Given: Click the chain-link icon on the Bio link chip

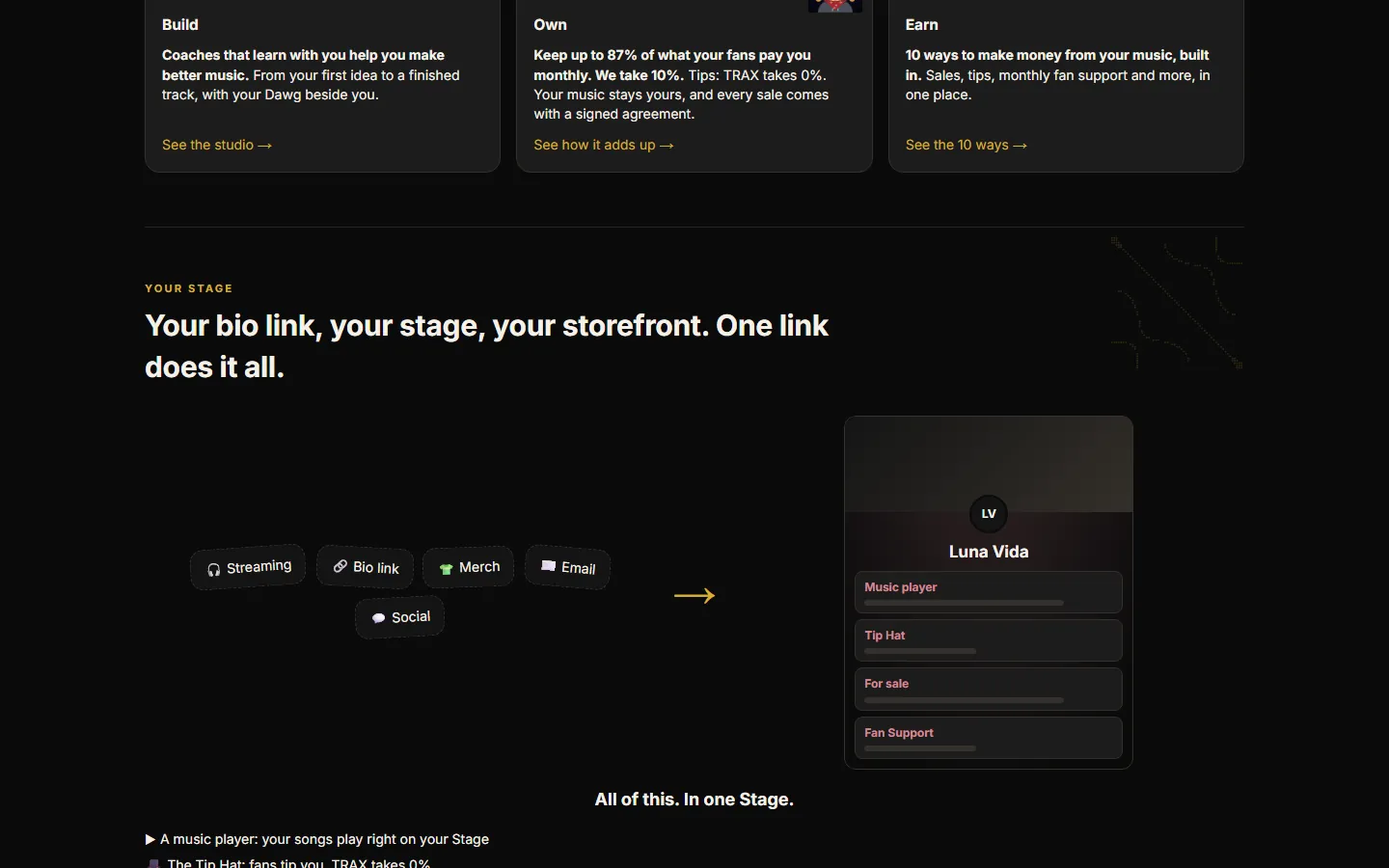Looking at the screenshot, I should (340, 566).
